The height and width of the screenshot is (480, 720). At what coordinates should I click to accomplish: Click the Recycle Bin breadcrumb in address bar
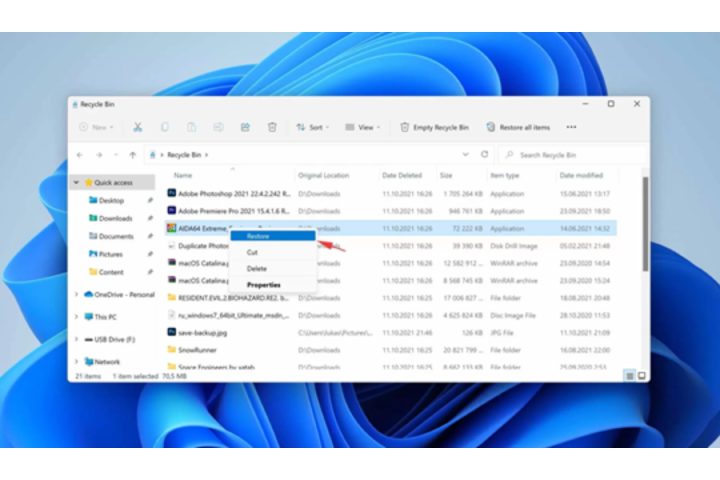point(184,155)
